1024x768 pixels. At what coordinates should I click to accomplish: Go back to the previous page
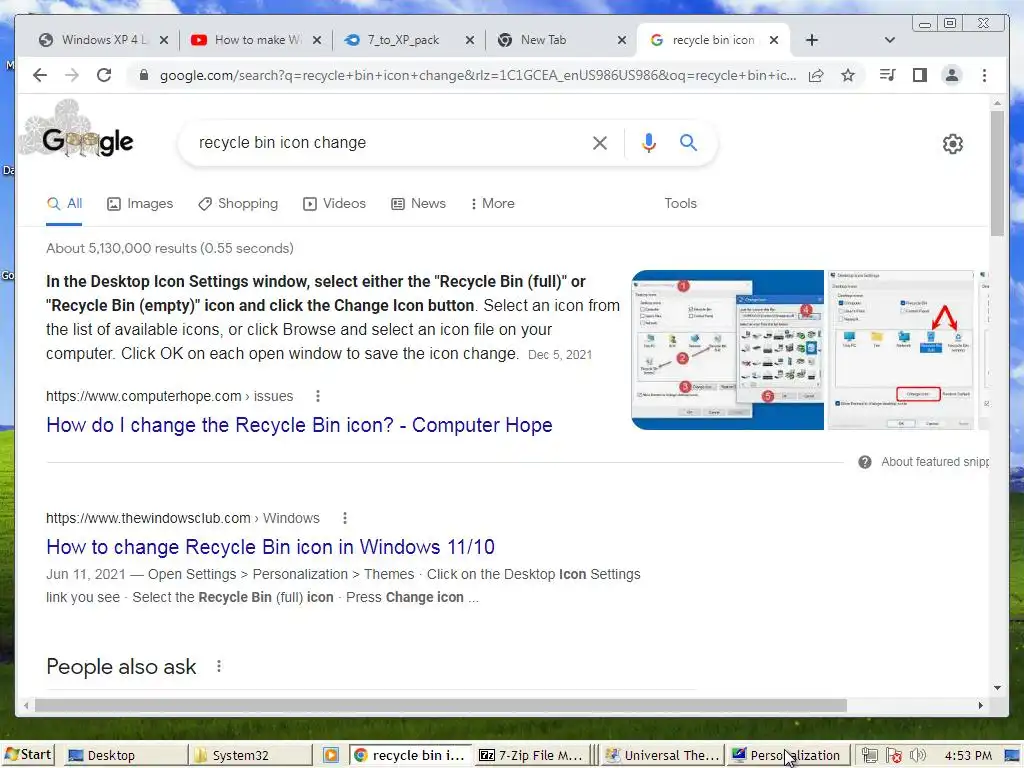(40, 75)
